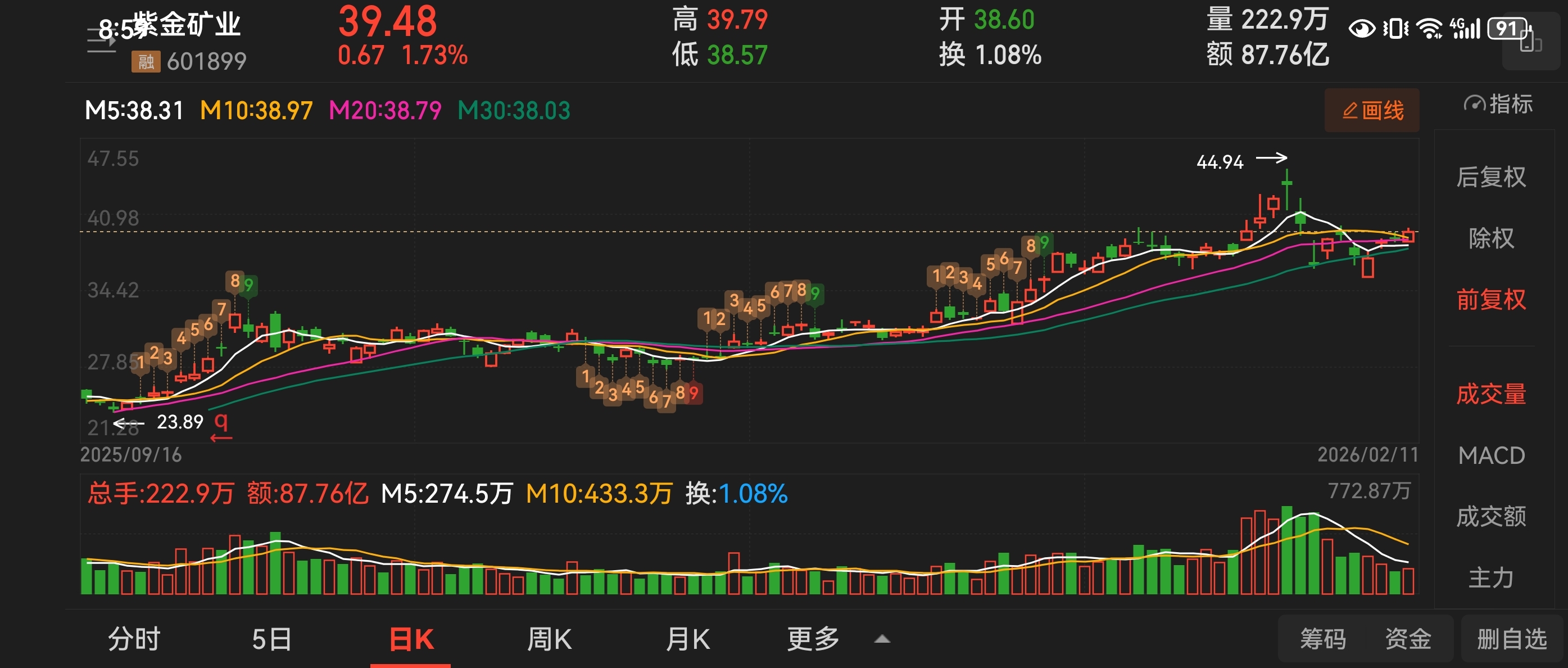Click the M20 magenta moving average label
The width and height of the screenshot is (1568, 668).
click(x=385, y=111)
